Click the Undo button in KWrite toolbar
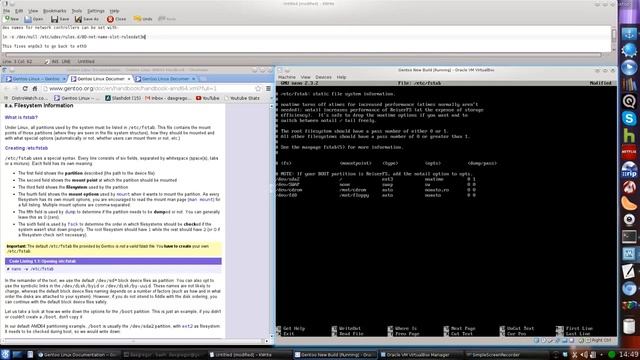 tap(143, 19)
